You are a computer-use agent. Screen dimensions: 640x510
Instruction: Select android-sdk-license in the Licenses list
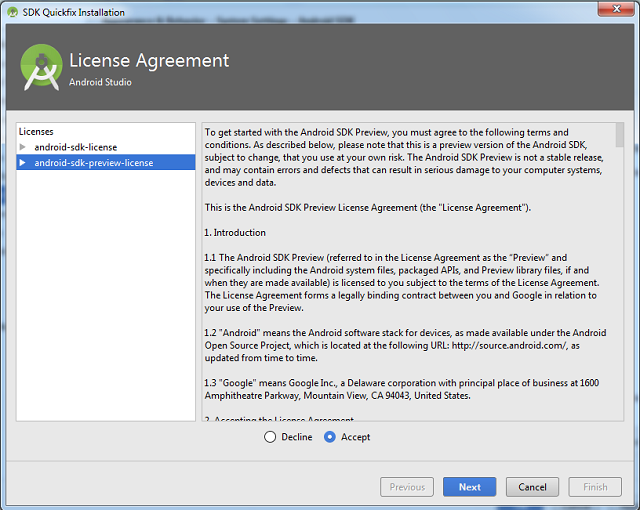click(76, 147)
